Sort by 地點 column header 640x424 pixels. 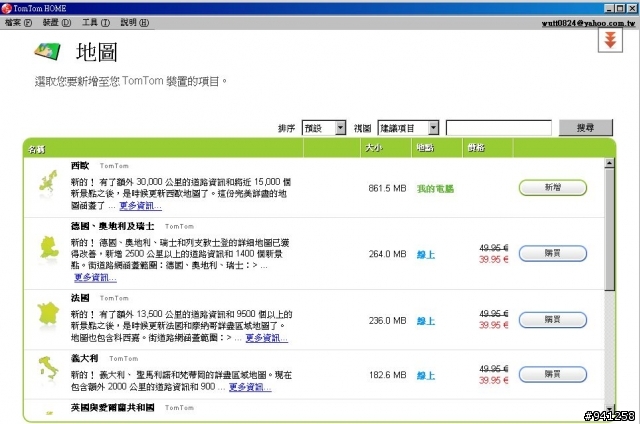coord(425,148)
